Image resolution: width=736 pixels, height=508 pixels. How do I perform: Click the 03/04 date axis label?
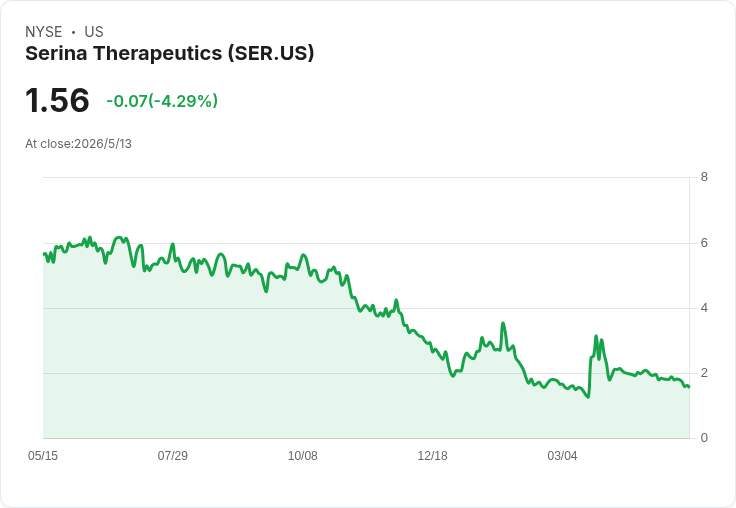tap(562, 455)
